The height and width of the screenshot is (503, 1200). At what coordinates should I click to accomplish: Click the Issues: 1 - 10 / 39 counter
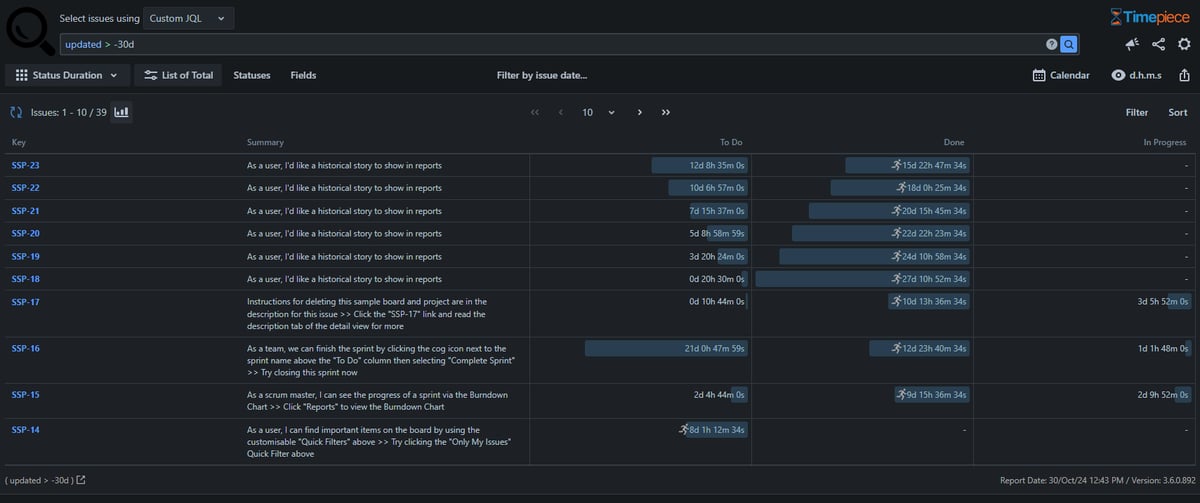(x=69, y=113)
